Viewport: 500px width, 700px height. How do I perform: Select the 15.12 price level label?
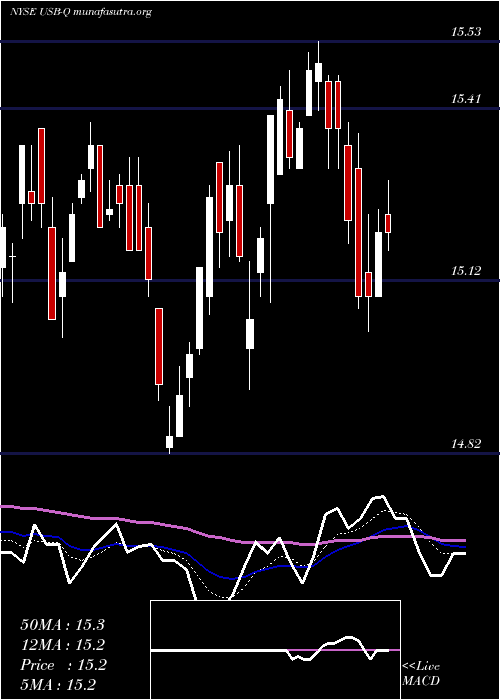[466, 271]
